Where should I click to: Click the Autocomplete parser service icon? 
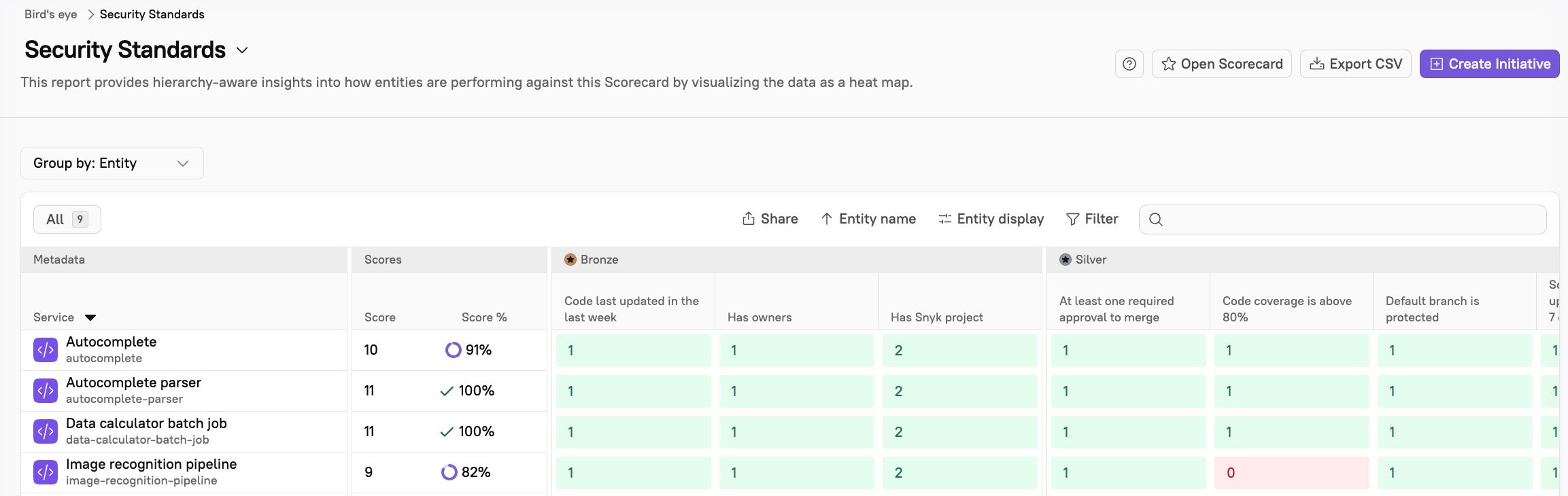[46, 391]
